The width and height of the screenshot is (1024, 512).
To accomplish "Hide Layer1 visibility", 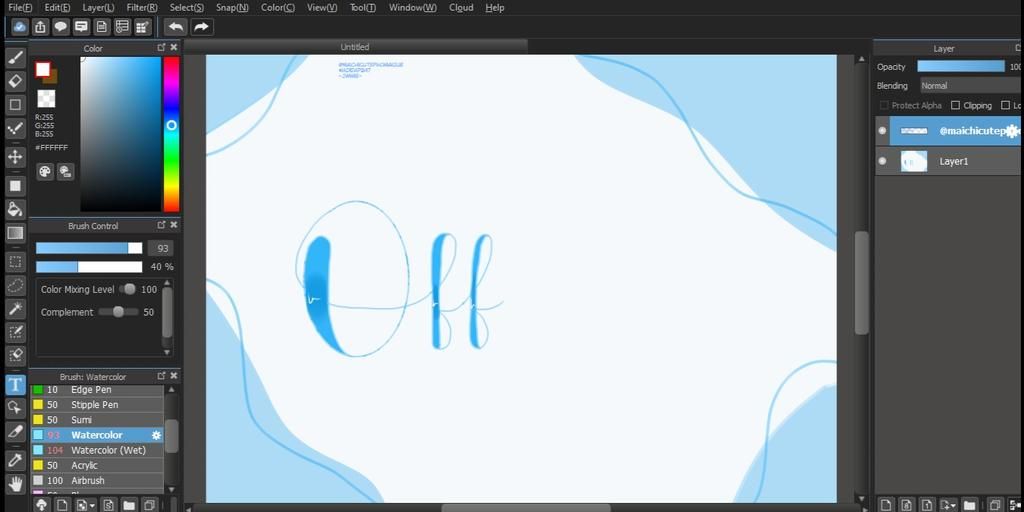I will pos(882,161).
